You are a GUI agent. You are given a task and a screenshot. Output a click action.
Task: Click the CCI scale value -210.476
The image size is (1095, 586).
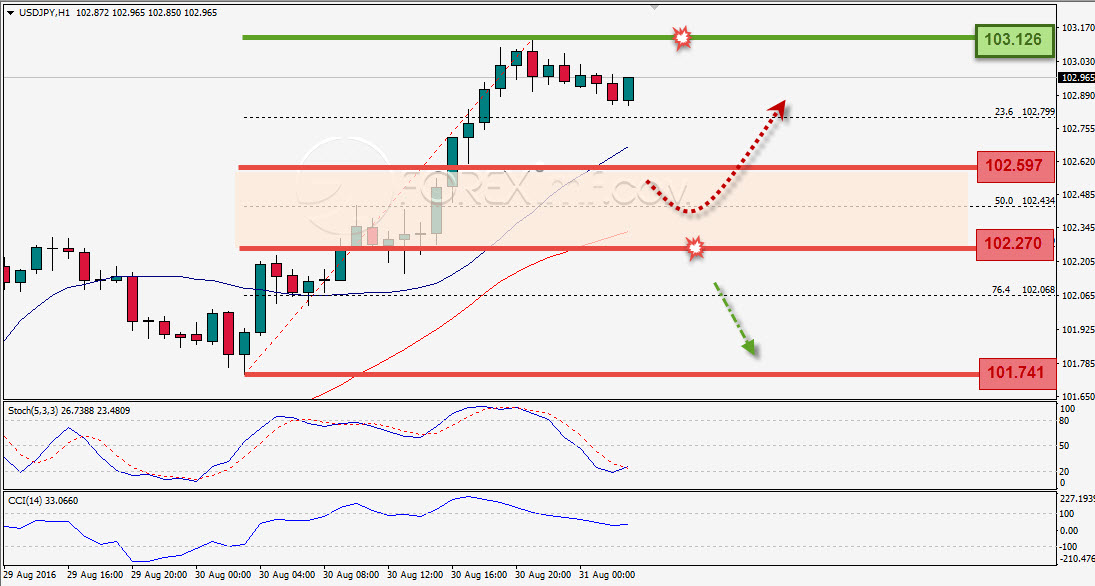click(1077, 558)
